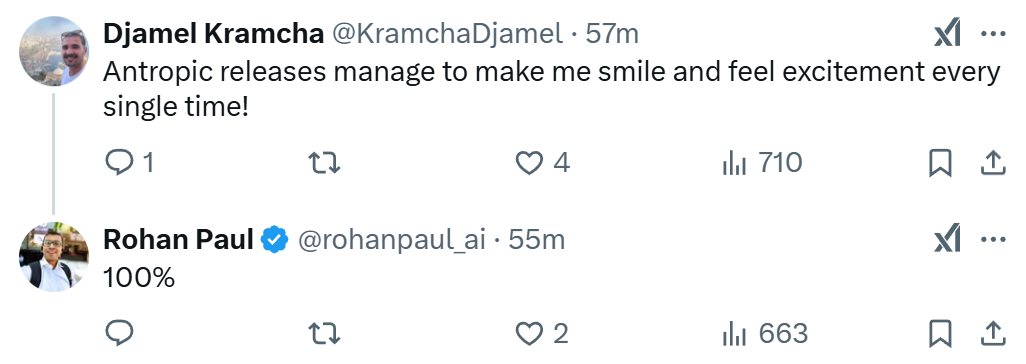Image resolution: width=1026 pixels, height=364 pixels.
Task: Click Djamel Kramcha's profile avatar
Action: (54, 52)
